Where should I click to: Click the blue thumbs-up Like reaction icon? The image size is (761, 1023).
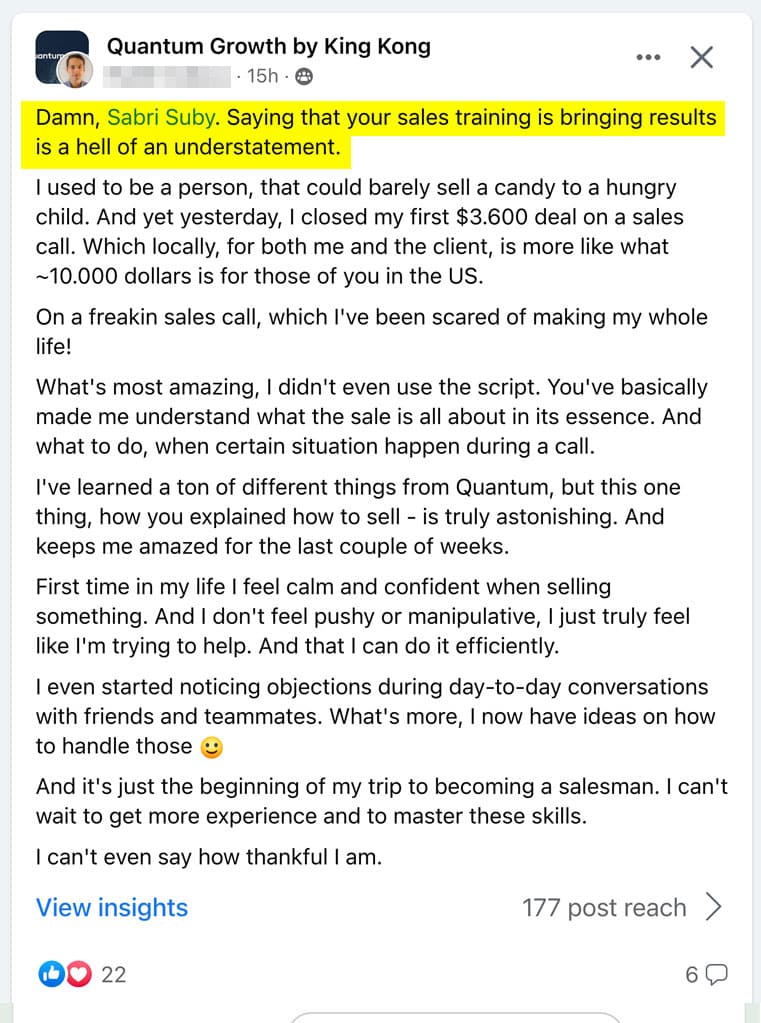point(51,974)
